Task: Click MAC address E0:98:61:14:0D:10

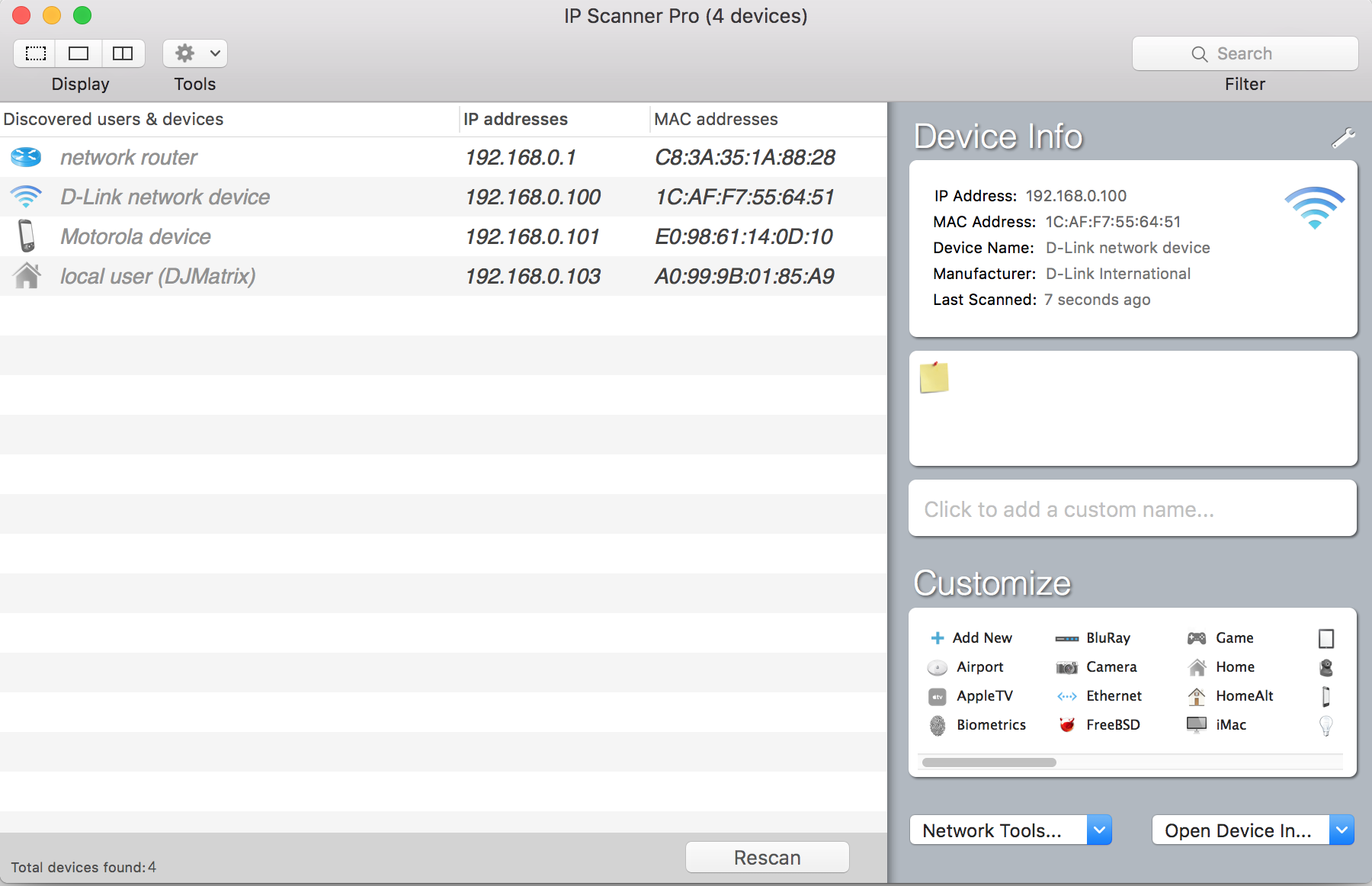Action: [x=744, y=236]
